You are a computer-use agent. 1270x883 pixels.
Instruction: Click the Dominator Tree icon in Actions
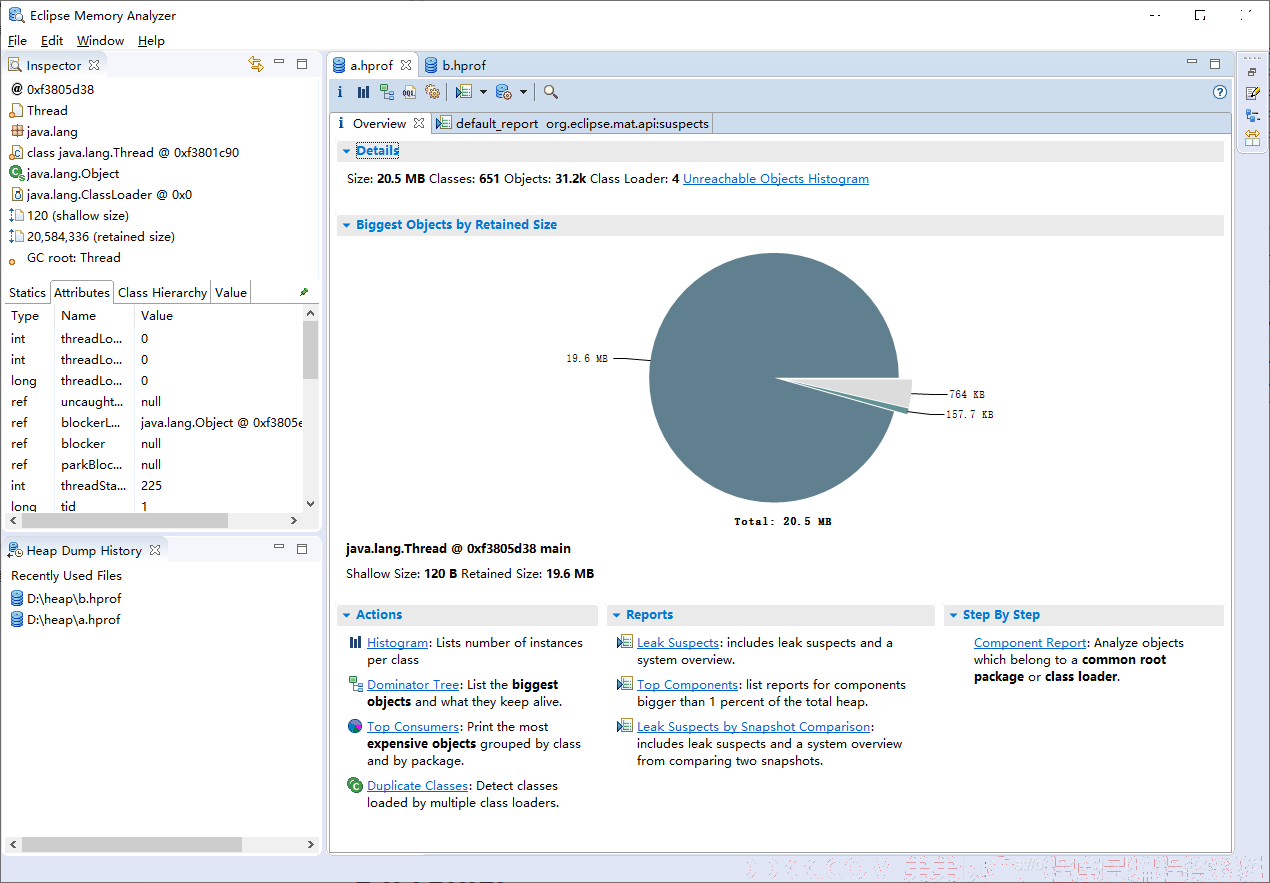point(355,685)
